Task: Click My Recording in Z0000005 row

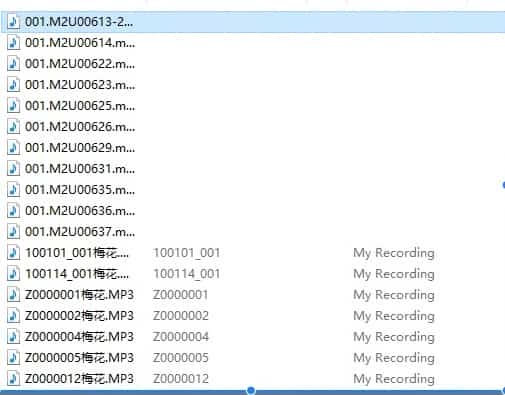Action: pos(394,359)
